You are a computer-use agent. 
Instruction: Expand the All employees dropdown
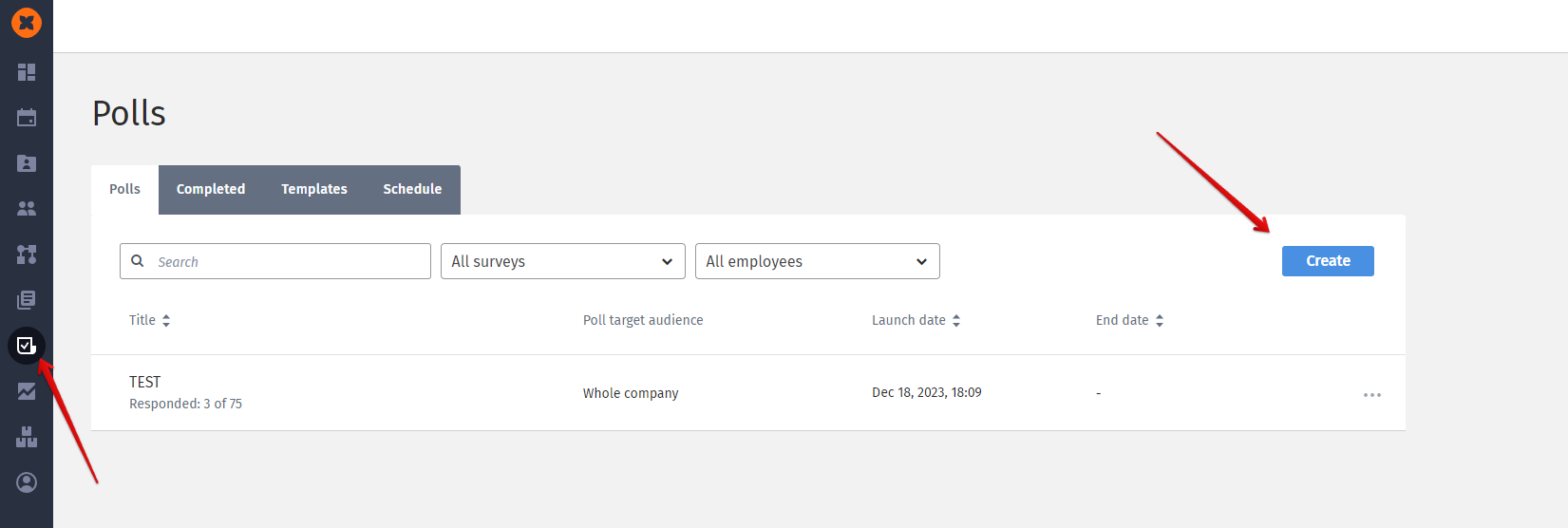tap(818, 261)
